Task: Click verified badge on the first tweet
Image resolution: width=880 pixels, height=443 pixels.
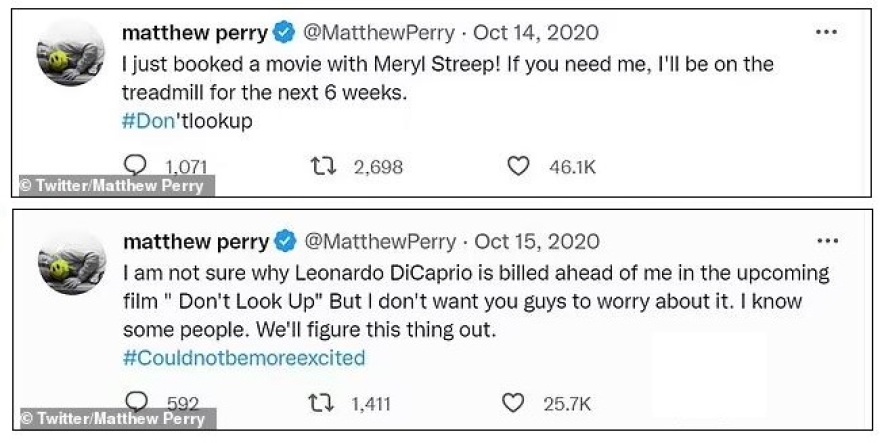Action: [x=284, y=33]
